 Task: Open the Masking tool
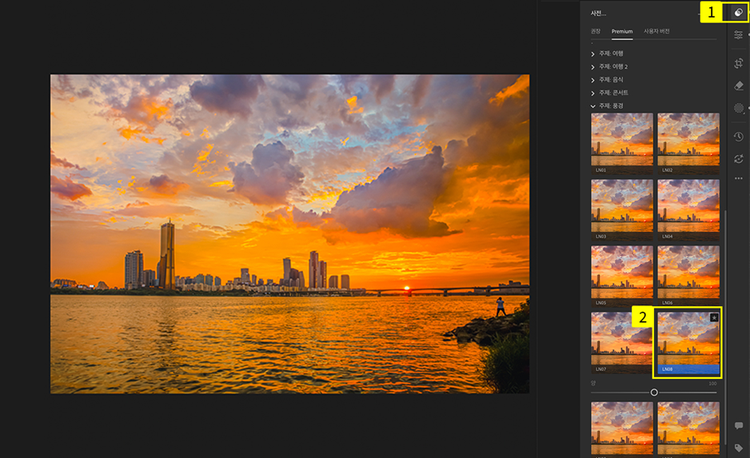pyautogui.click(x=738, y=108)
